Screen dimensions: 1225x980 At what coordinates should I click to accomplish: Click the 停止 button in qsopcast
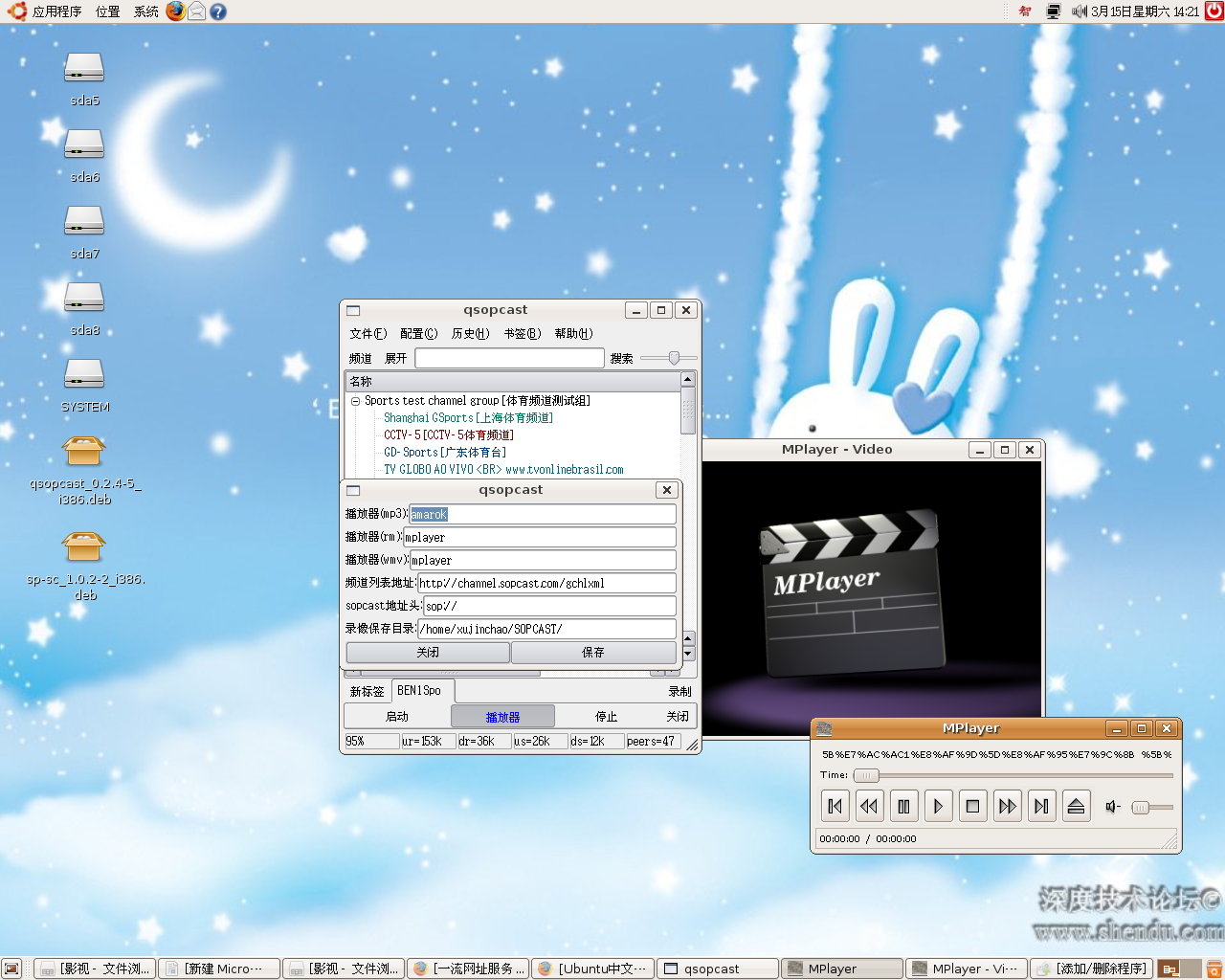[606, 716]
